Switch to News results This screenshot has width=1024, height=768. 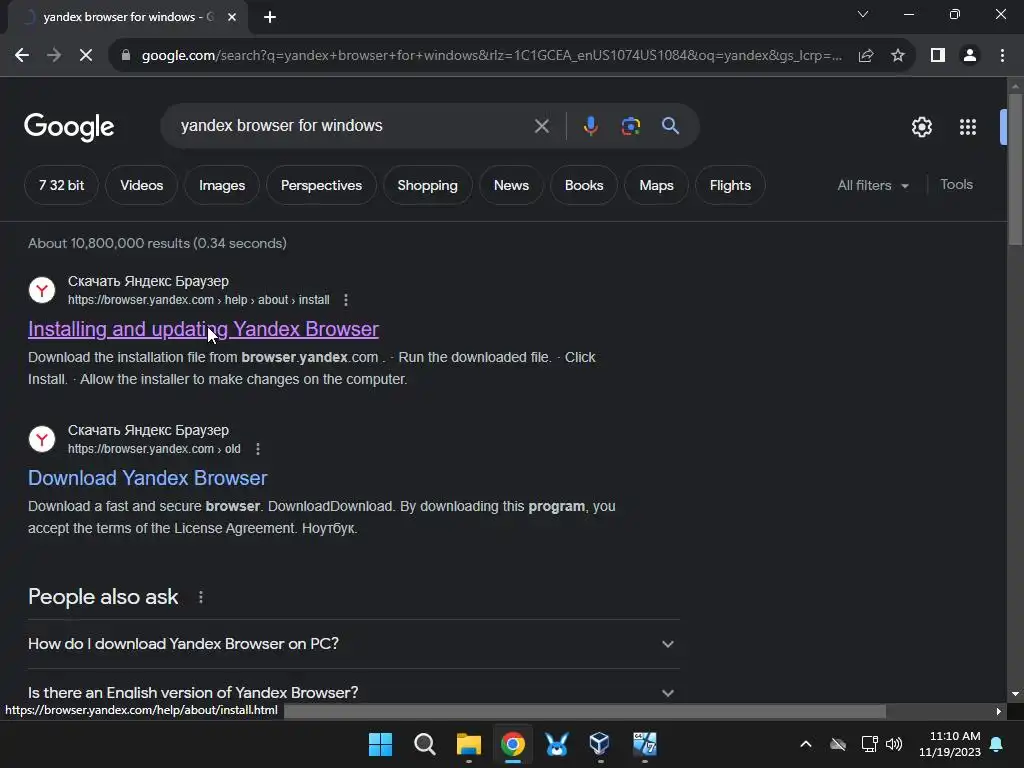click(x=511, y=185)
